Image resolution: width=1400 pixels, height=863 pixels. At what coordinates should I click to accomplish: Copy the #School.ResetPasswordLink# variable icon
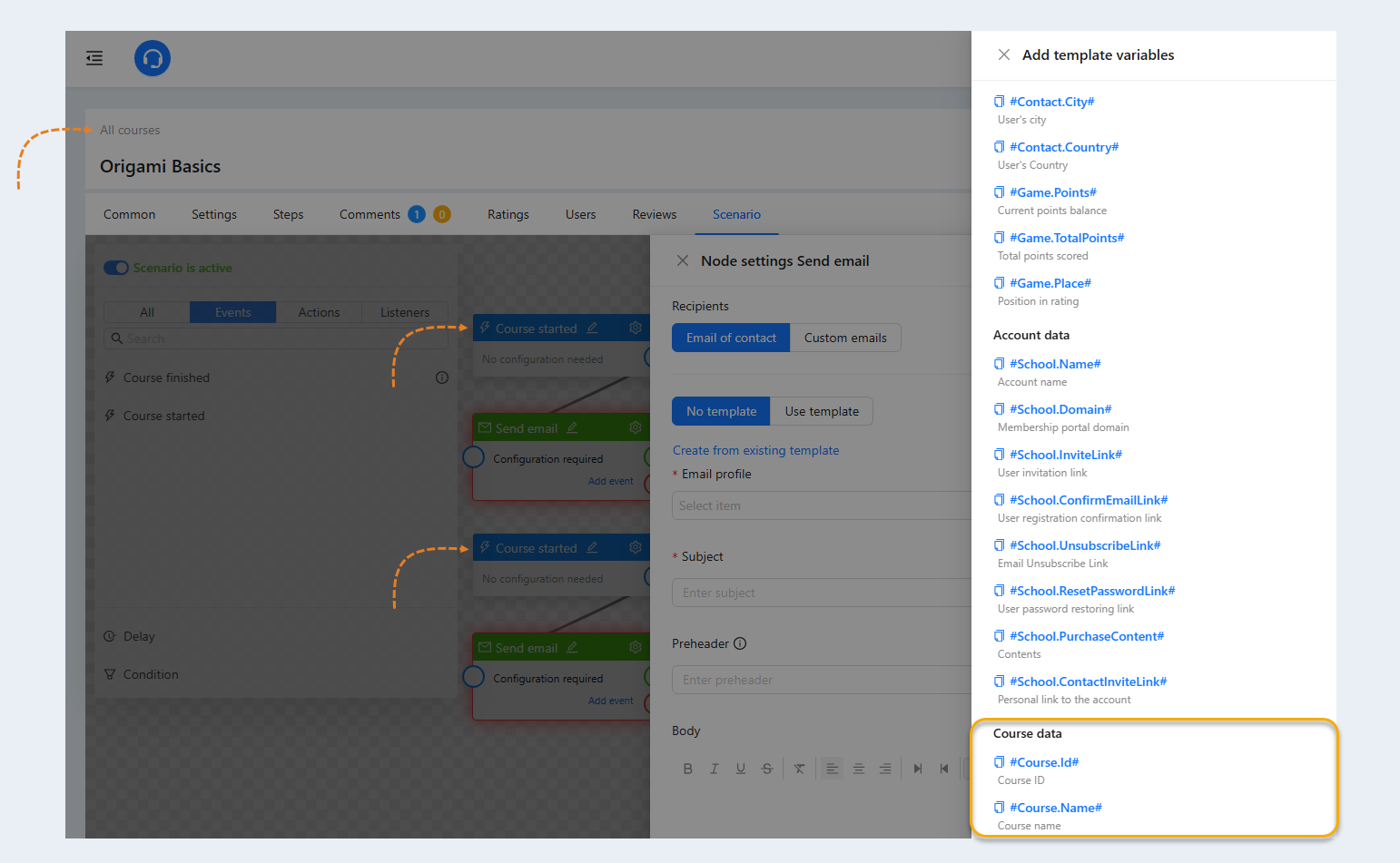[999, 591]
